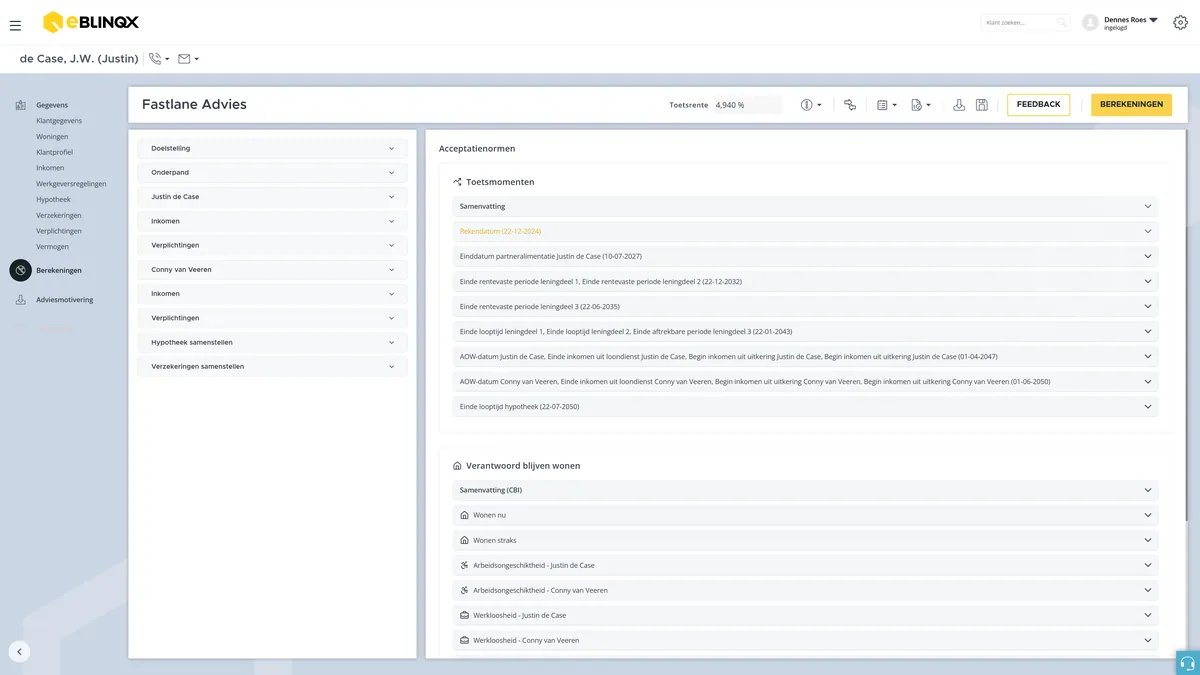Click the eBLINQX logo

91,22
